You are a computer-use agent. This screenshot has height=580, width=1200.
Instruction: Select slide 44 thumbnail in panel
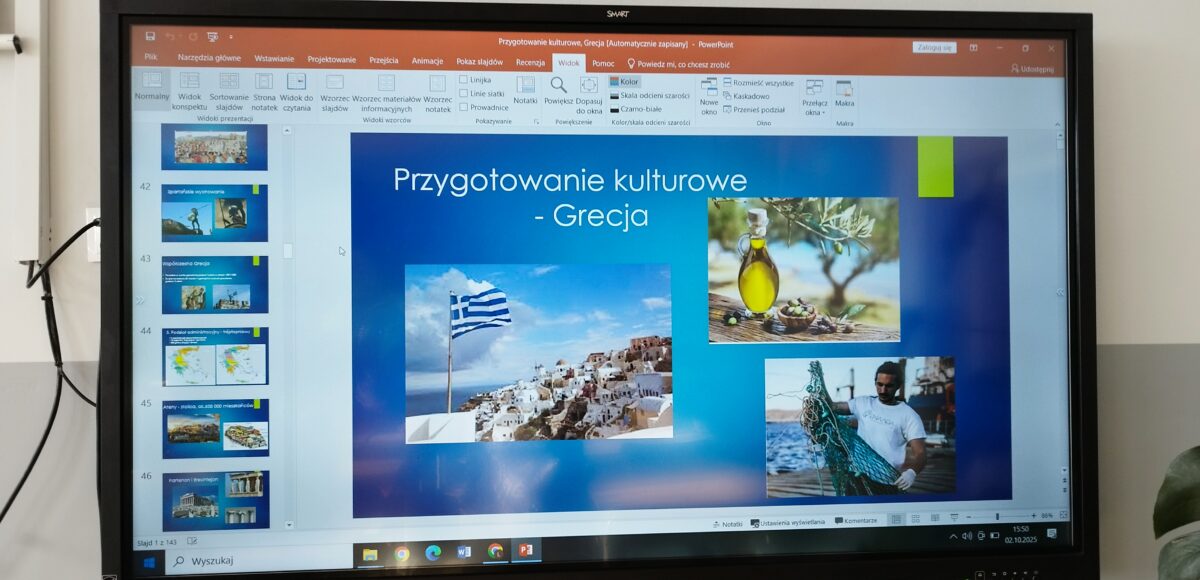tap(215, 357)
